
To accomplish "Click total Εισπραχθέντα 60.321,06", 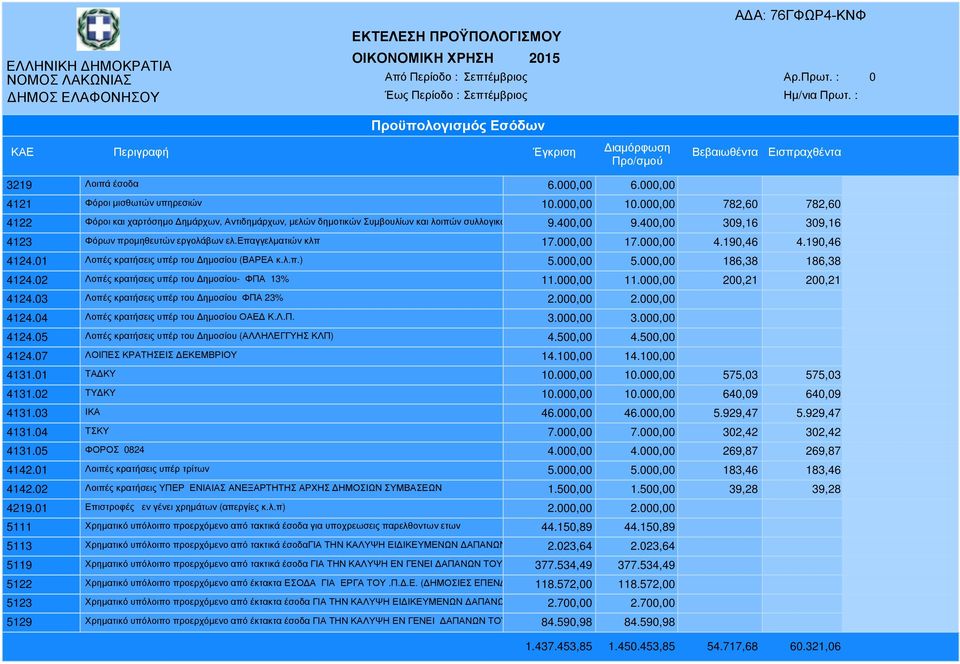I will (x=816, y=646).
